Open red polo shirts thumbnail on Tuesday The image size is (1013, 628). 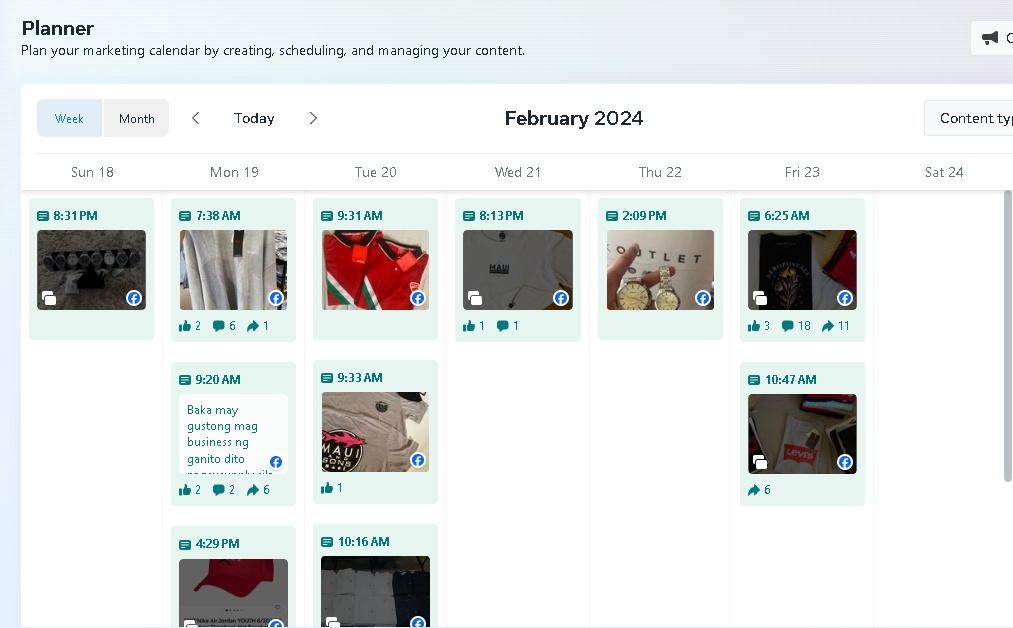pos(375,270)
